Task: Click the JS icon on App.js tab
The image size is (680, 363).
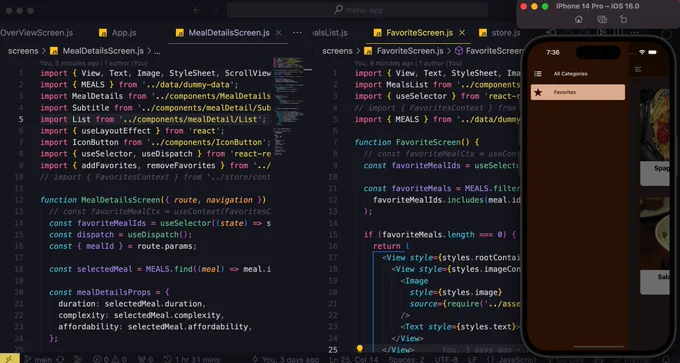Action: point(103,33)
